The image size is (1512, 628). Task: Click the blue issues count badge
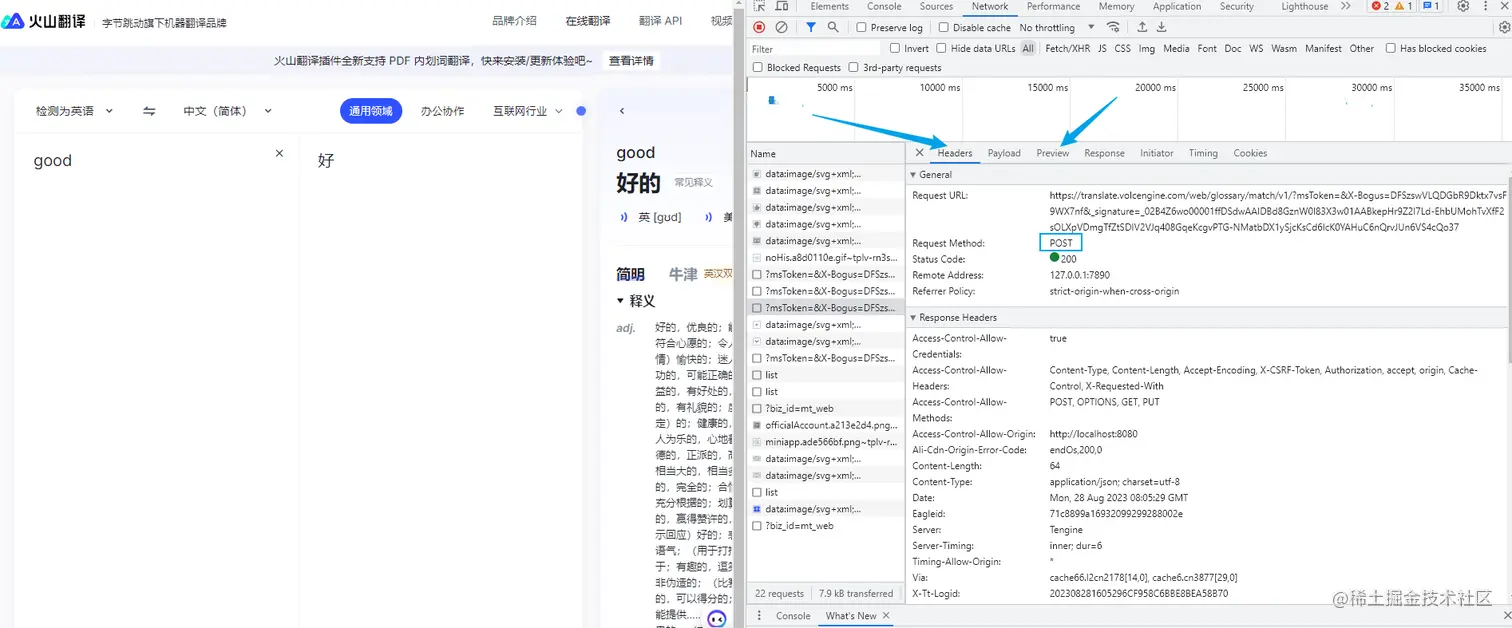[1431, 6]
